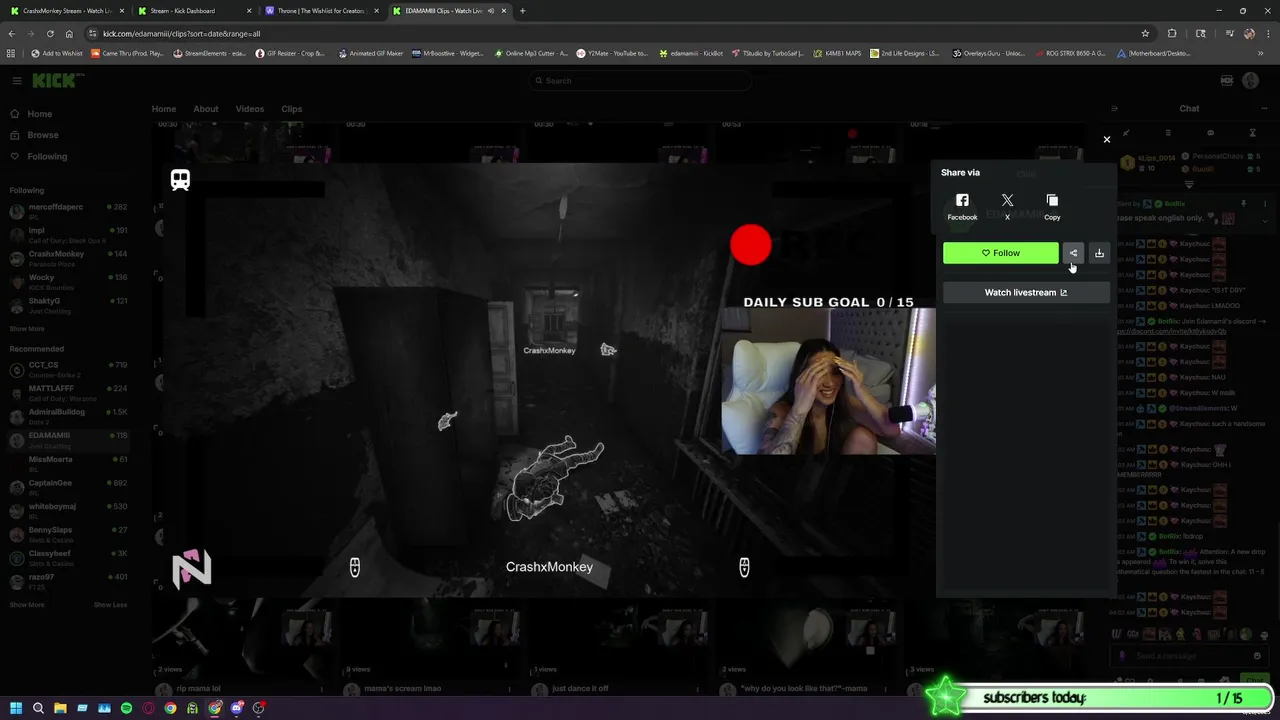Reload the page

tap(50, 33)
